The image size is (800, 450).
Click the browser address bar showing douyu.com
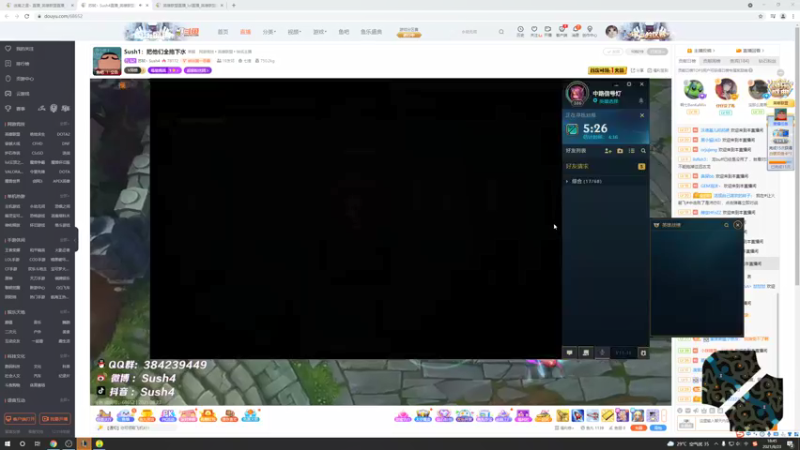(393, 16)
